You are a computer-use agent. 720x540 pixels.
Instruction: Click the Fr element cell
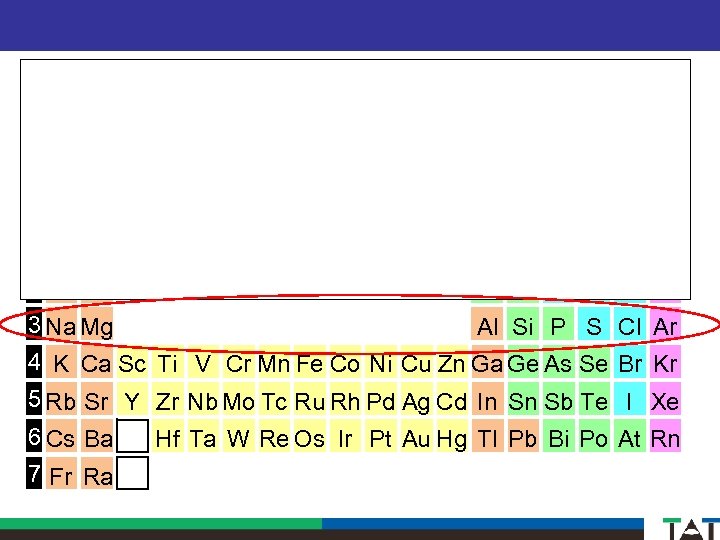point(61,473)
